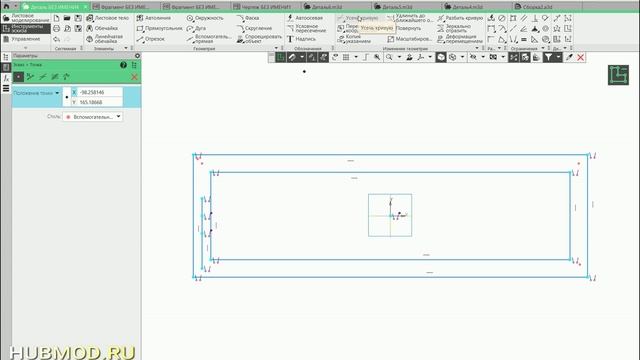
Task: Toggle the grid display button
Action: [x=346, y=58]
